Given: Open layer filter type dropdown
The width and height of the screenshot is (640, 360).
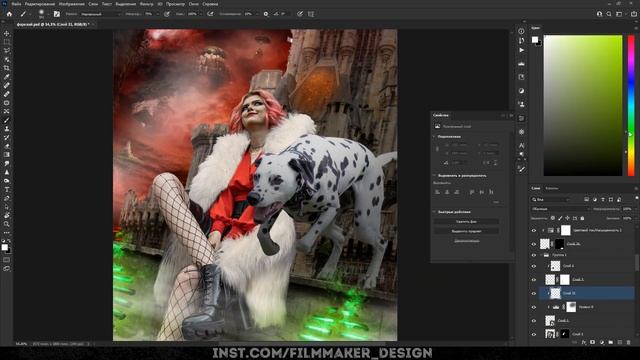Looking at the screenshot, I should [551, 199].
